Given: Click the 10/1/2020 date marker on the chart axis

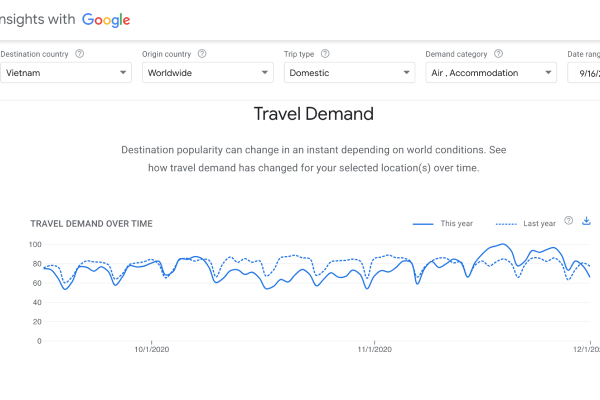Looking at the screenshot, I should coord(153,349).
